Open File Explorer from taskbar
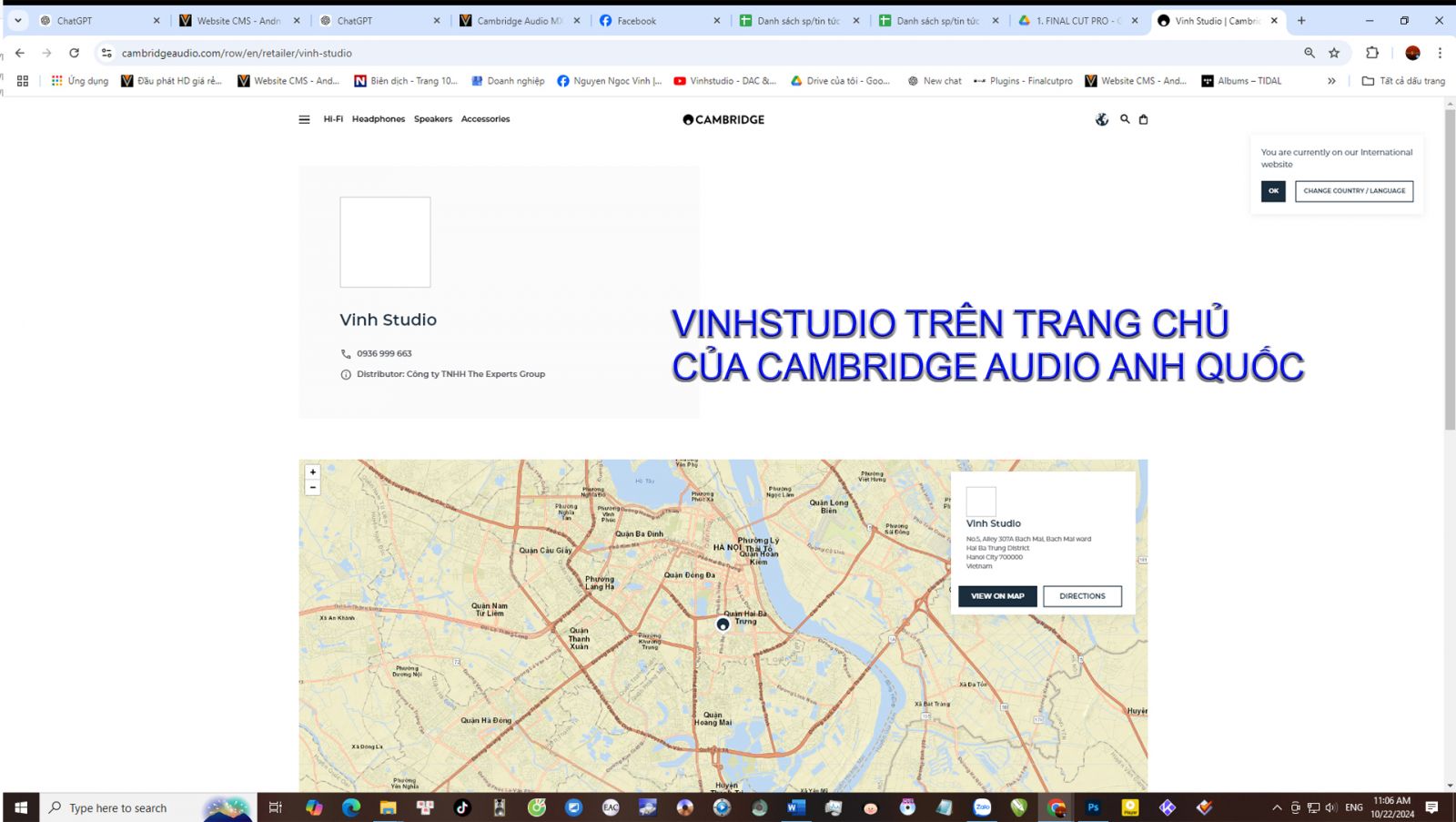1456x822 pixels. (389, 807)
